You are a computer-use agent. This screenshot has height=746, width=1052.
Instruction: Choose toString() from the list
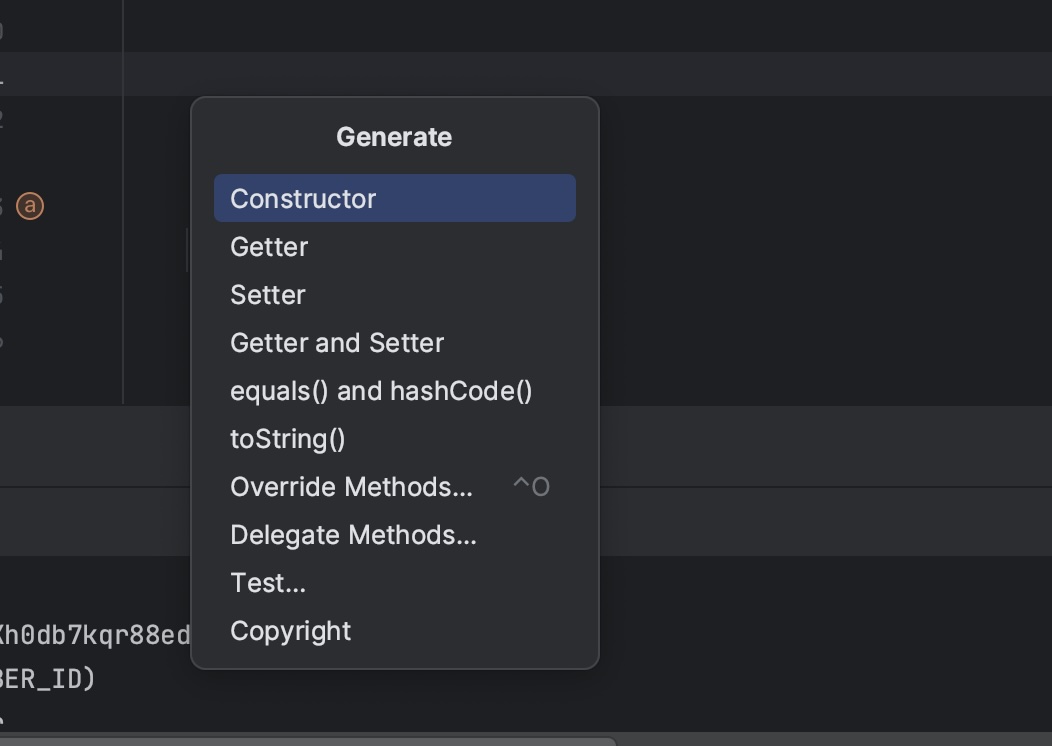tap(287, 438)
